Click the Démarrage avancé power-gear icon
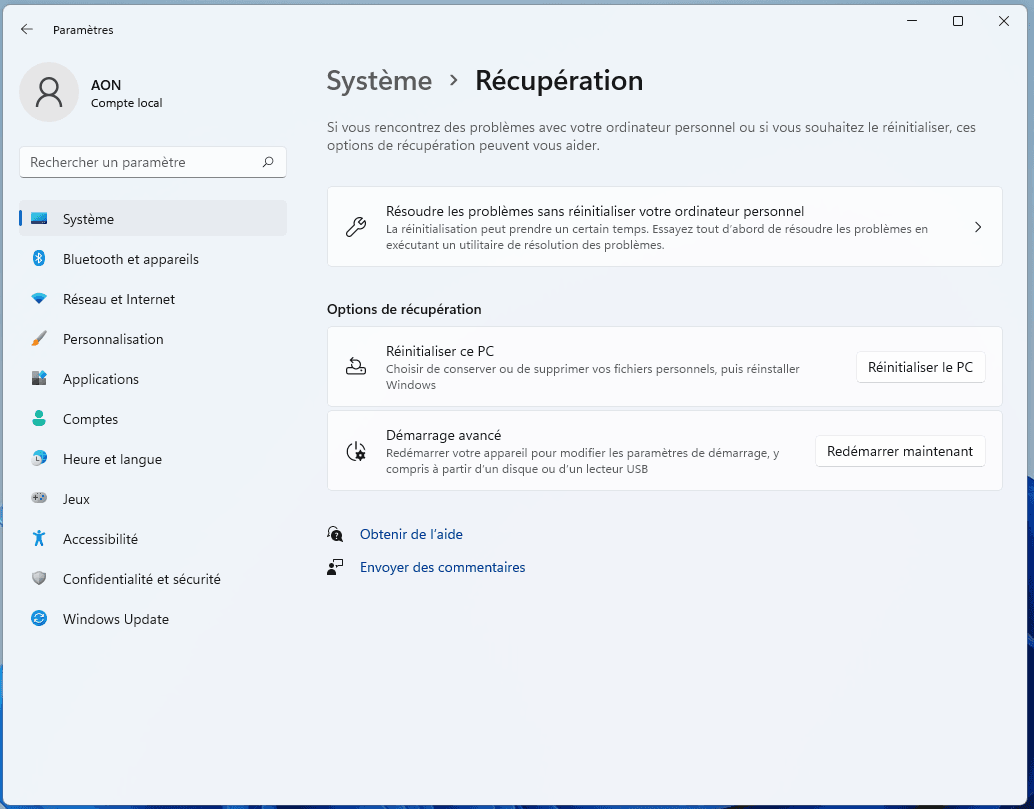1034x809 pixels. click(356, 451)
